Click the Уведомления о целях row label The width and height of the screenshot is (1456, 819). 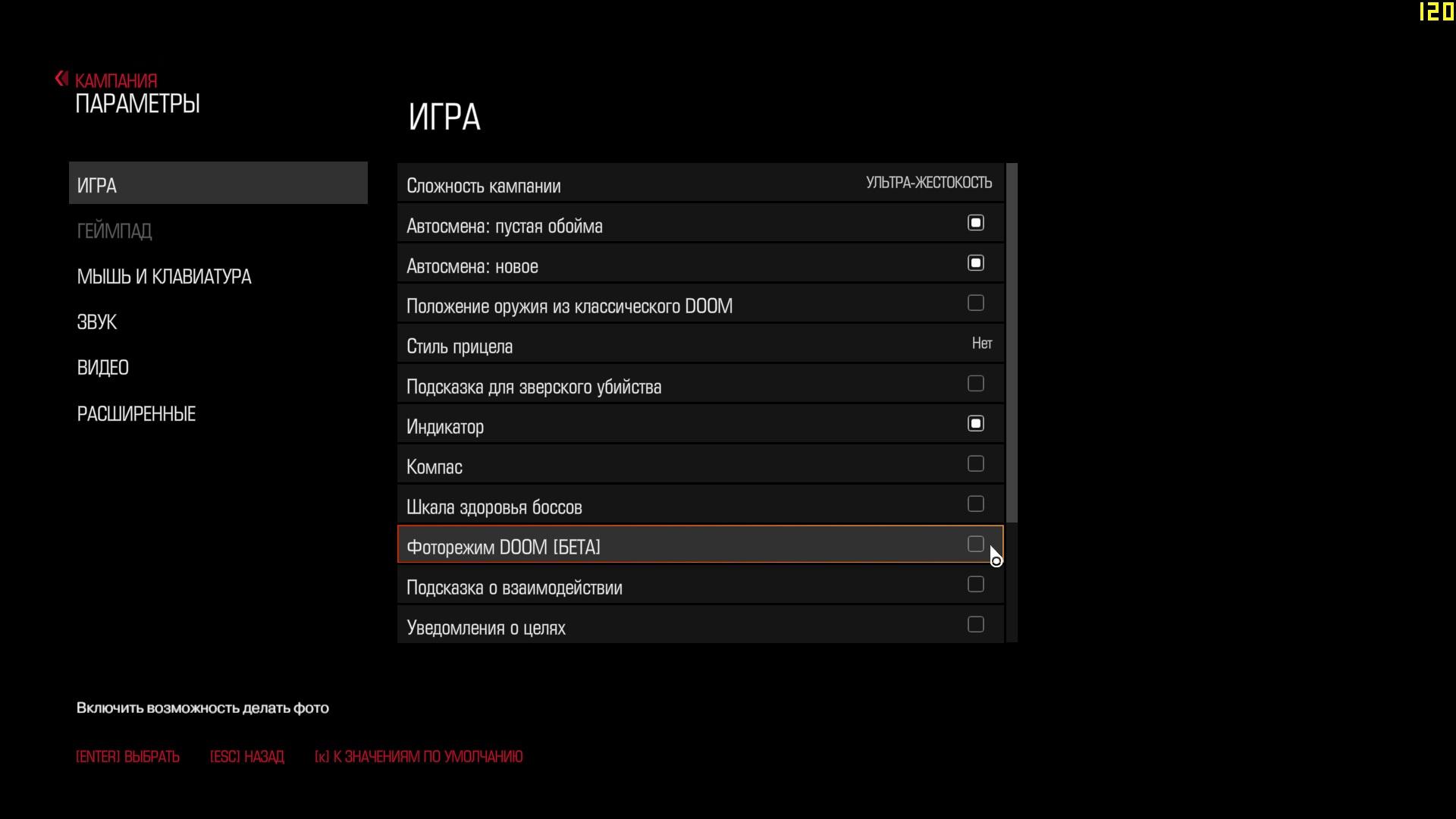click(x=486, y=628)
